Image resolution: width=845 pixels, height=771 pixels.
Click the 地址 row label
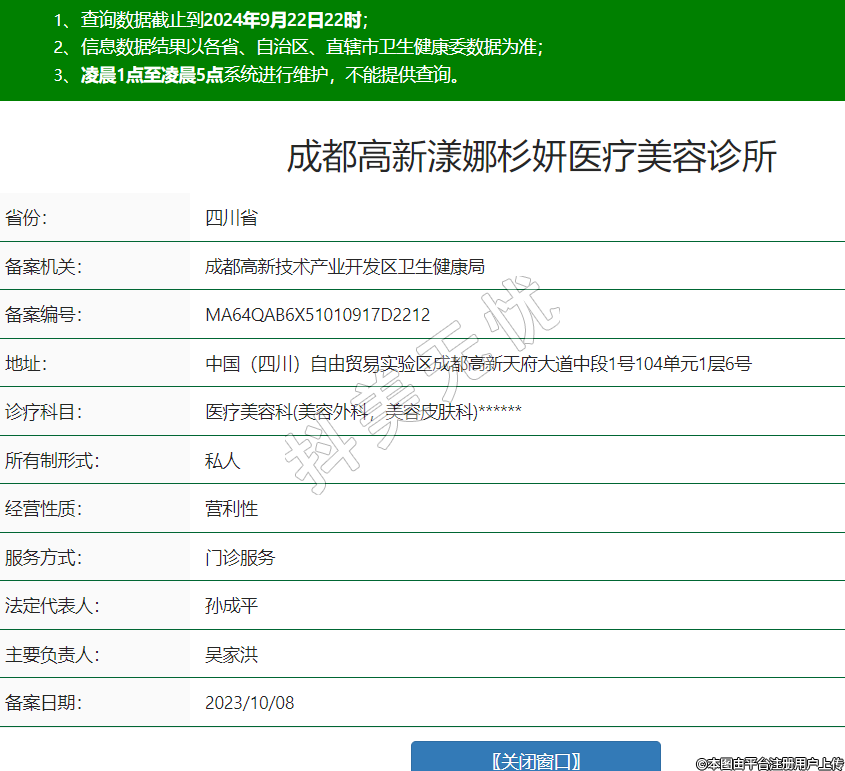[x=26, y=363]
